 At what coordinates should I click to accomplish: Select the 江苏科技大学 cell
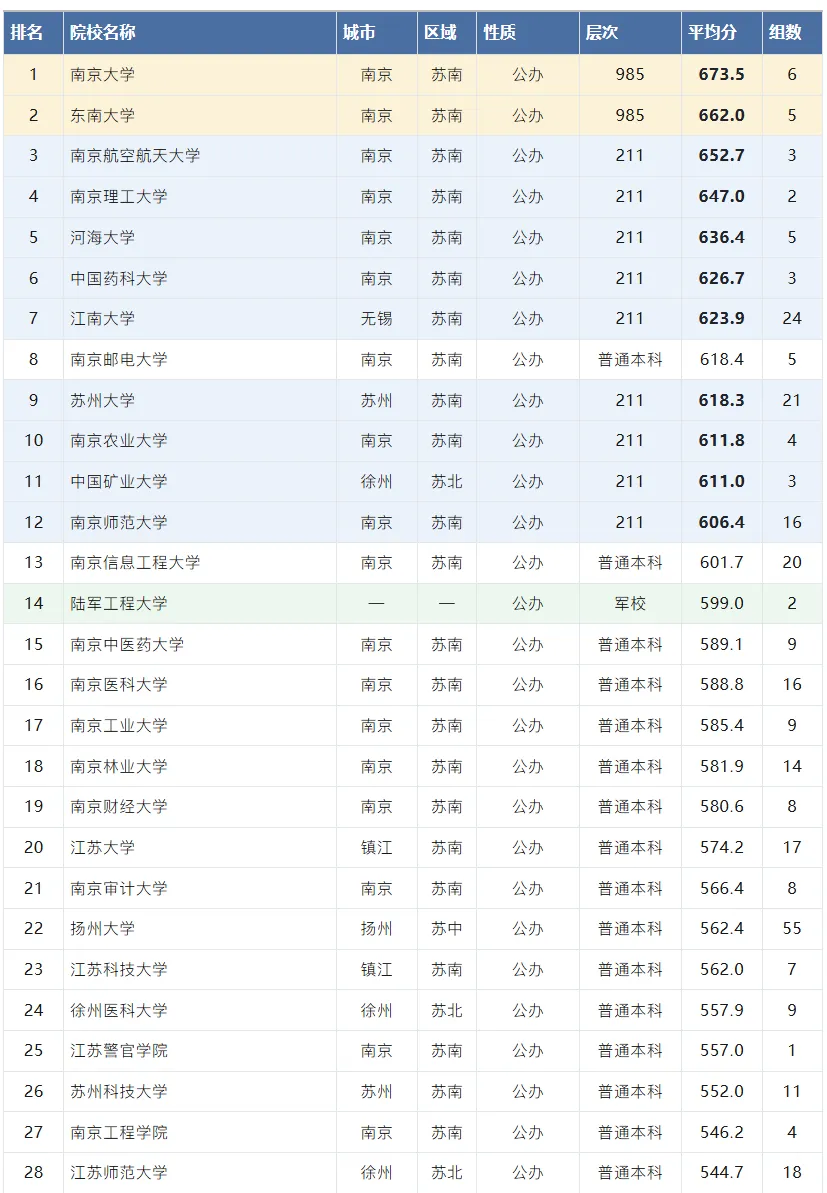tap(199, 970)
